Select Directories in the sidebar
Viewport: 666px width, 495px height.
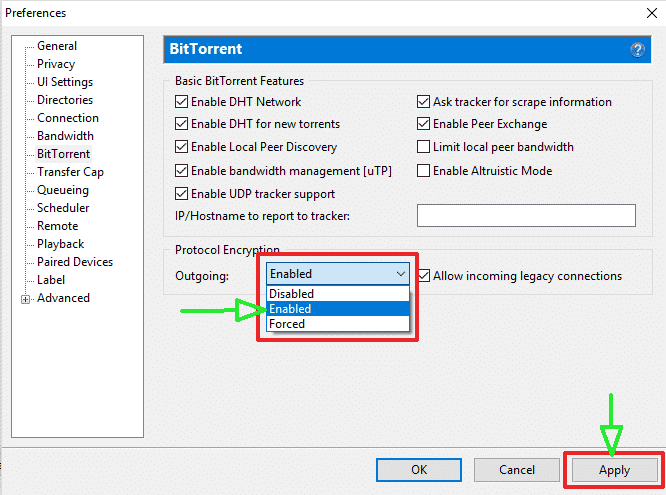point(65,100)
